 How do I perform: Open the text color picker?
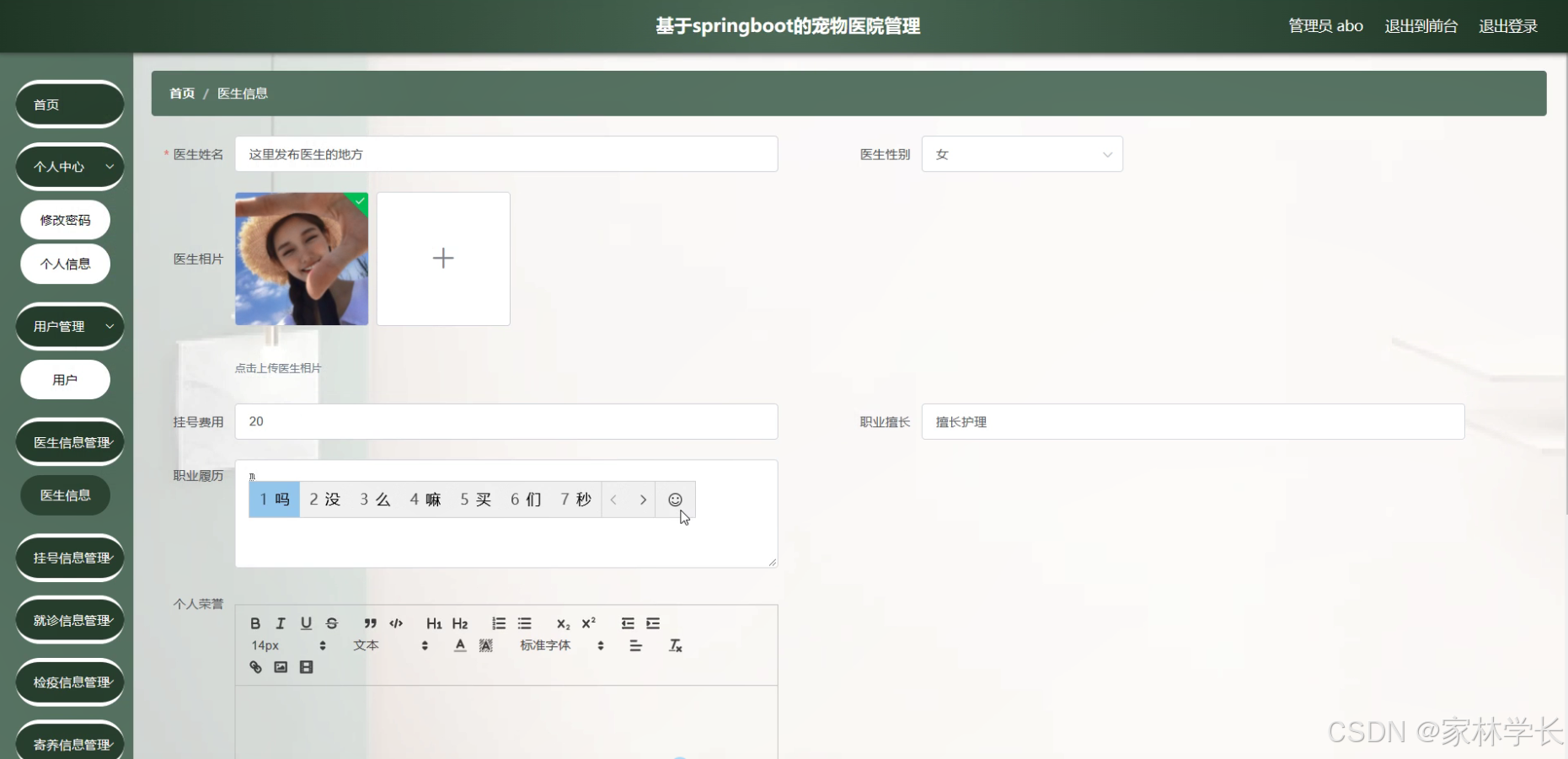[x=460, y=645]
